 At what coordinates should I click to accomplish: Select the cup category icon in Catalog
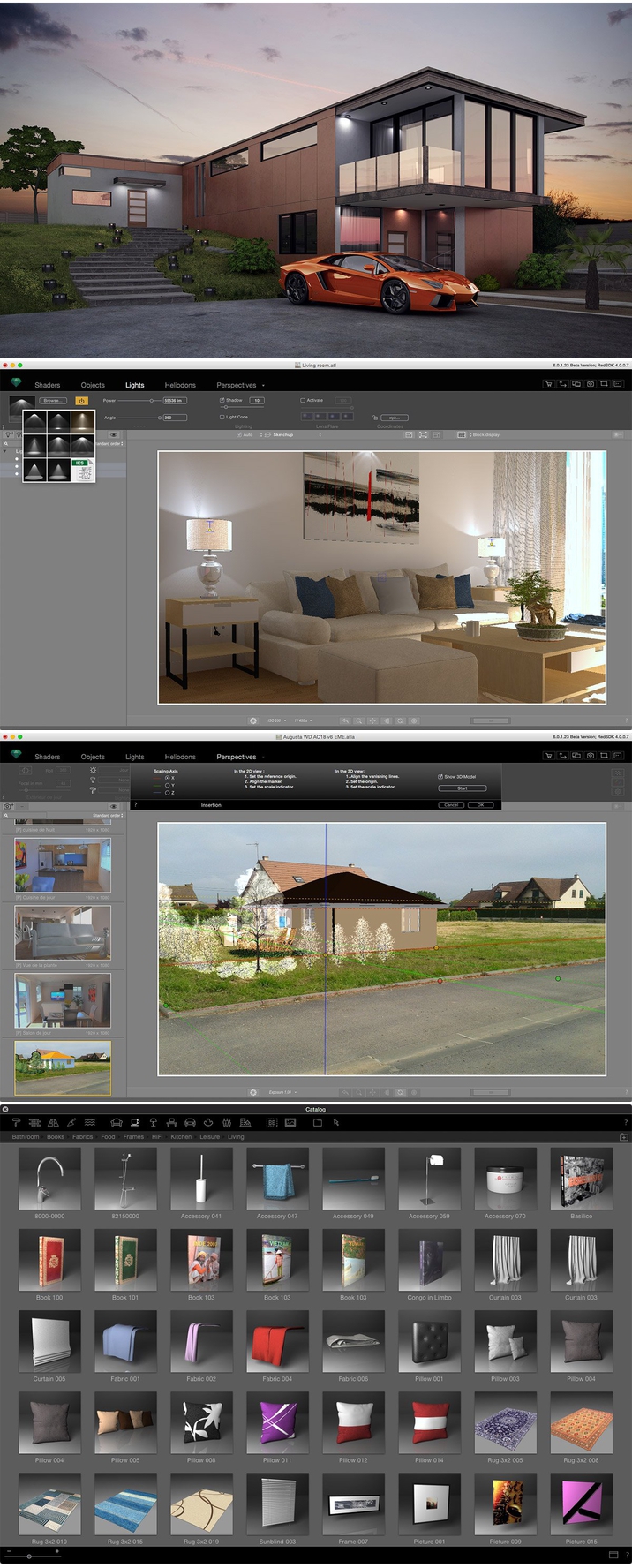(x=135, y=1122)
